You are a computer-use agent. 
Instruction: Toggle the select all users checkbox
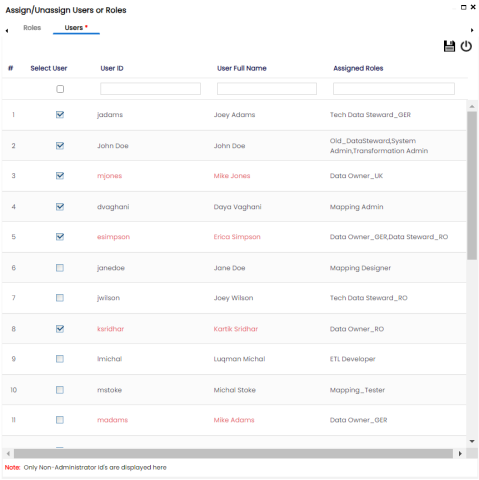60,89
